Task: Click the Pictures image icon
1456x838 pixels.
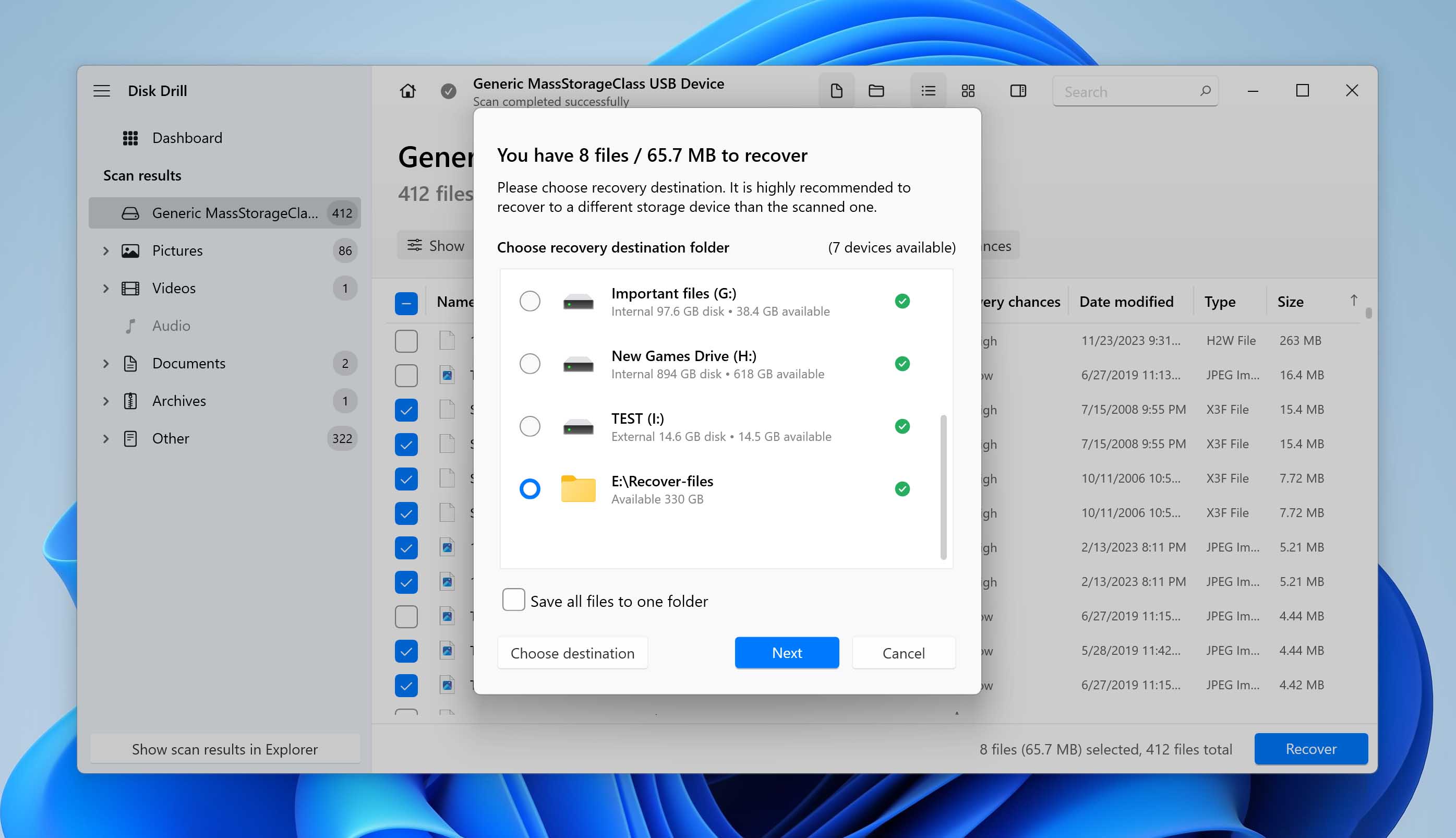Action: pyautogui.click(x=130, y=251)
